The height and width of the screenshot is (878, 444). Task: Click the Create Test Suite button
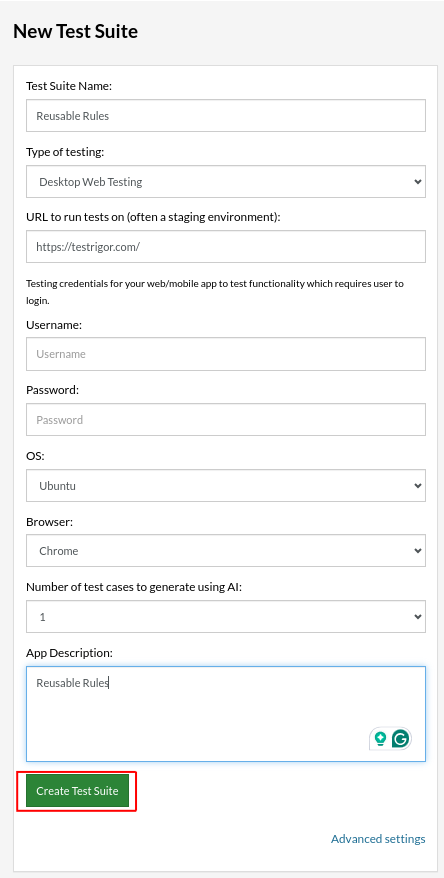click(x=77, y=791)
